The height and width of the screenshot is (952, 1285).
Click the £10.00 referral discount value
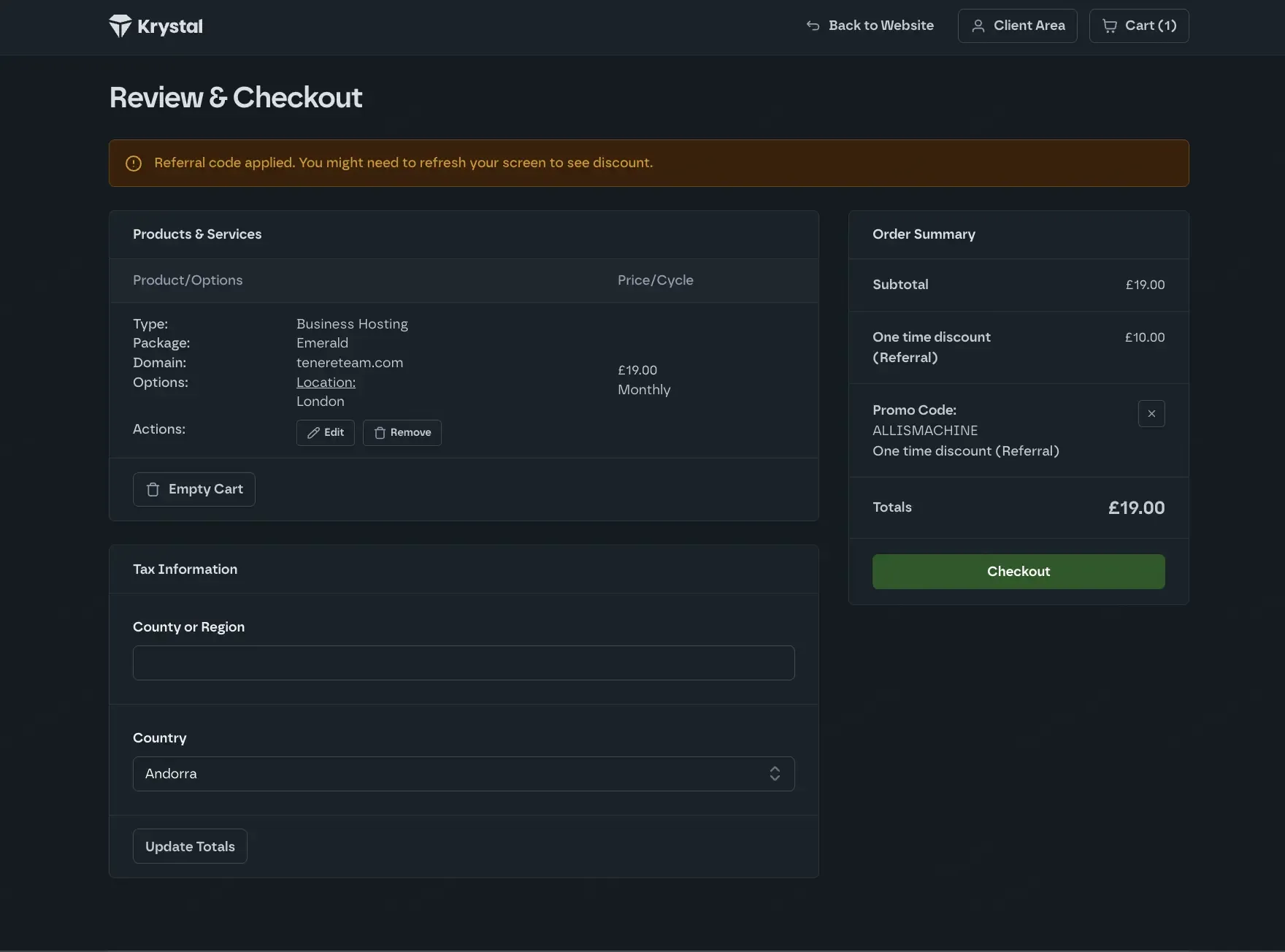coord(1145,337)
